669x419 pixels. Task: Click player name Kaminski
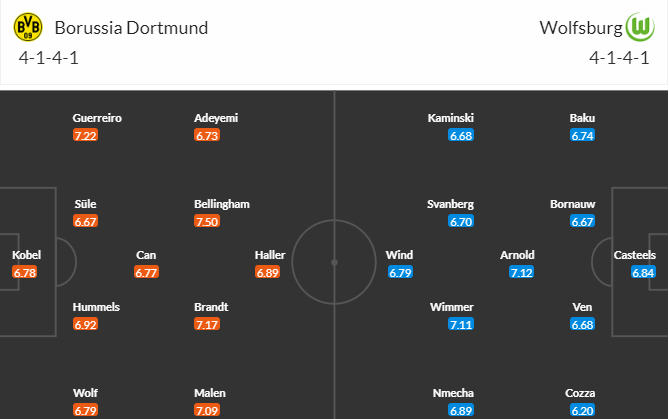pos(451,118)
